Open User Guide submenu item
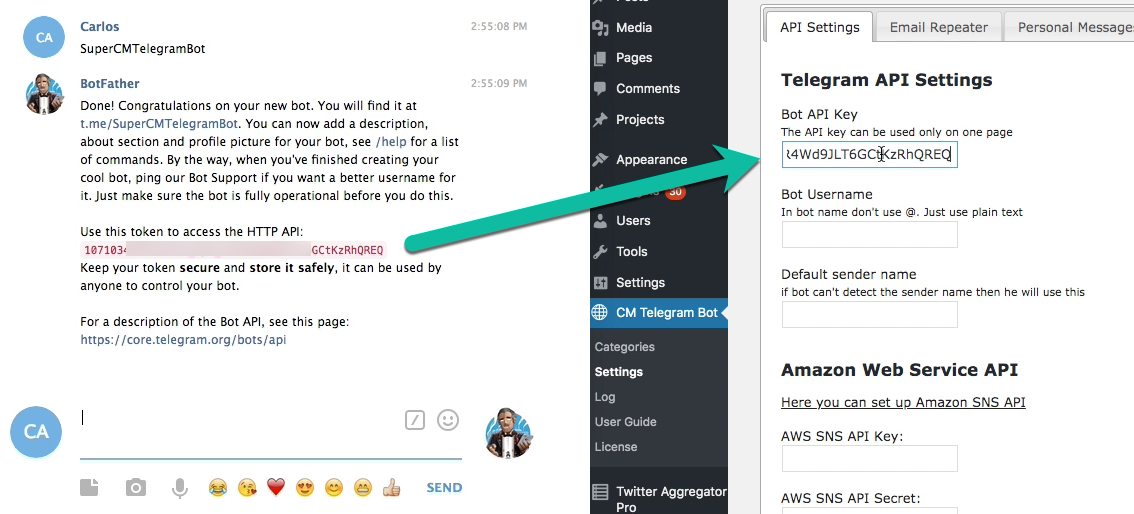 pos(626,421)
